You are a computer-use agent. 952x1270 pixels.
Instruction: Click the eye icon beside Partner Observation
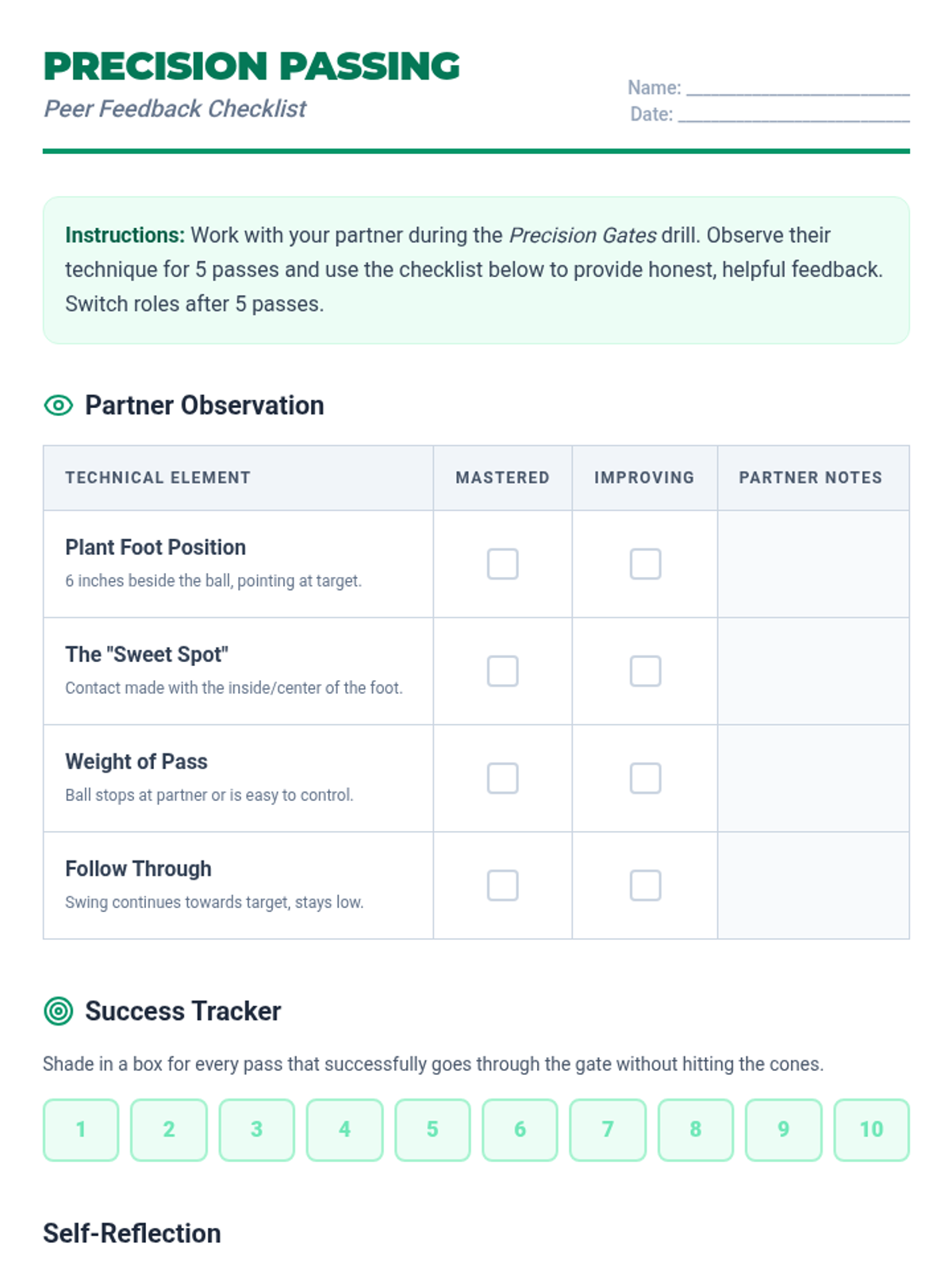click(58, 406)
